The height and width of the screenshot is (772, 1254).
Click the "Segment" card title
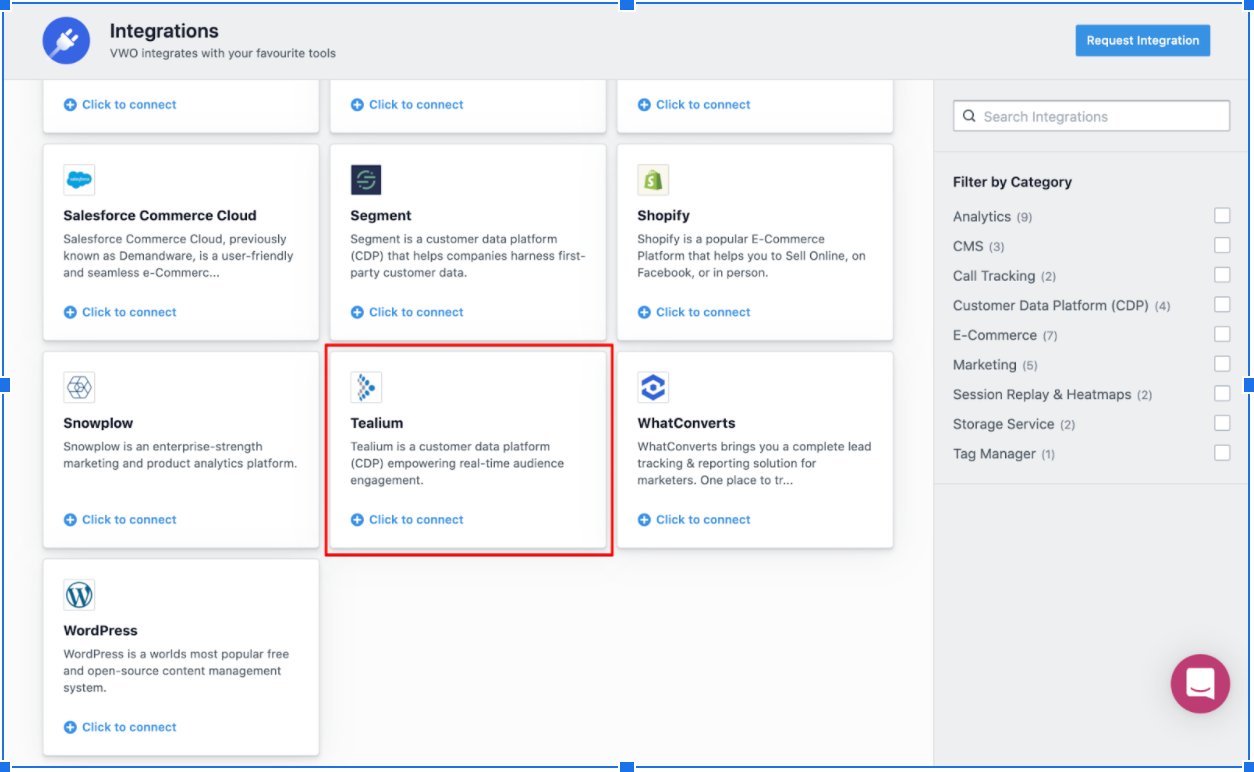coord(381,216)
